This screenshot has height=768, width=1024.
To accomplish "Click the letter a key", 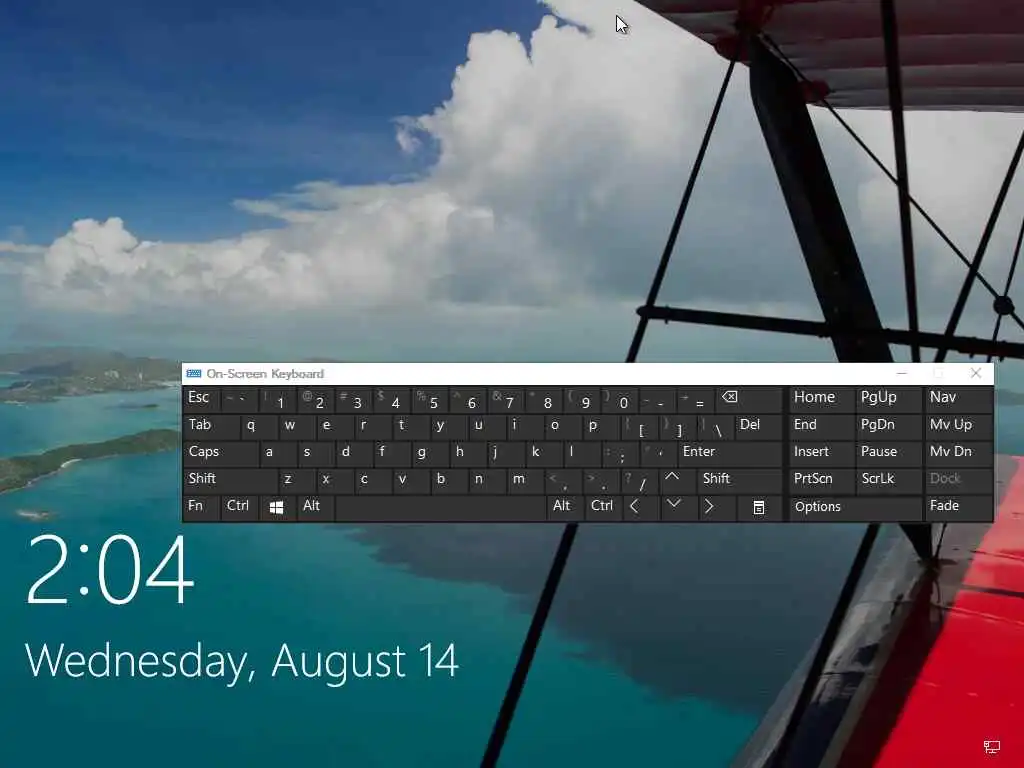I will pyautogui.click(x=278, y=453).
